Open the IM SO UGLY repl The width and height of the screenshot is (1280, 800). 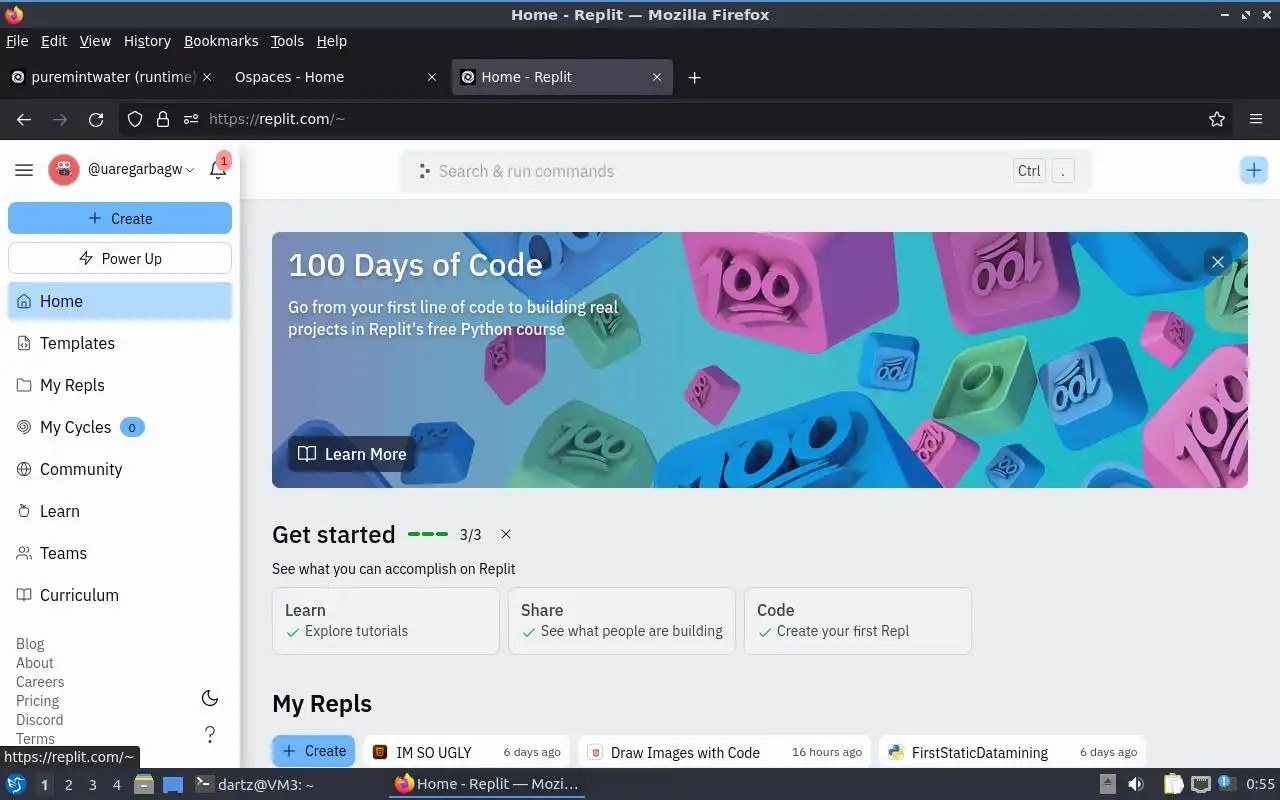click(466, 752)
